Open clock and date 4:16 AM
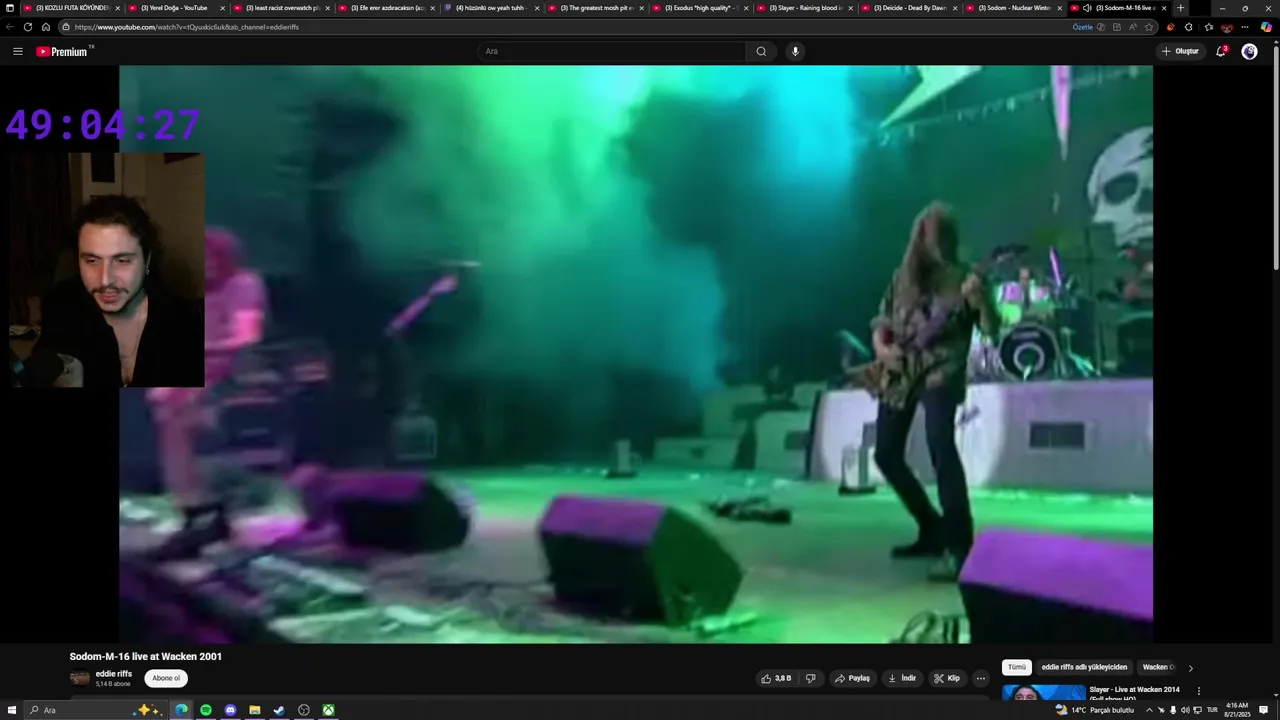Screen dimensions: 1280x720 (1237, 710)
